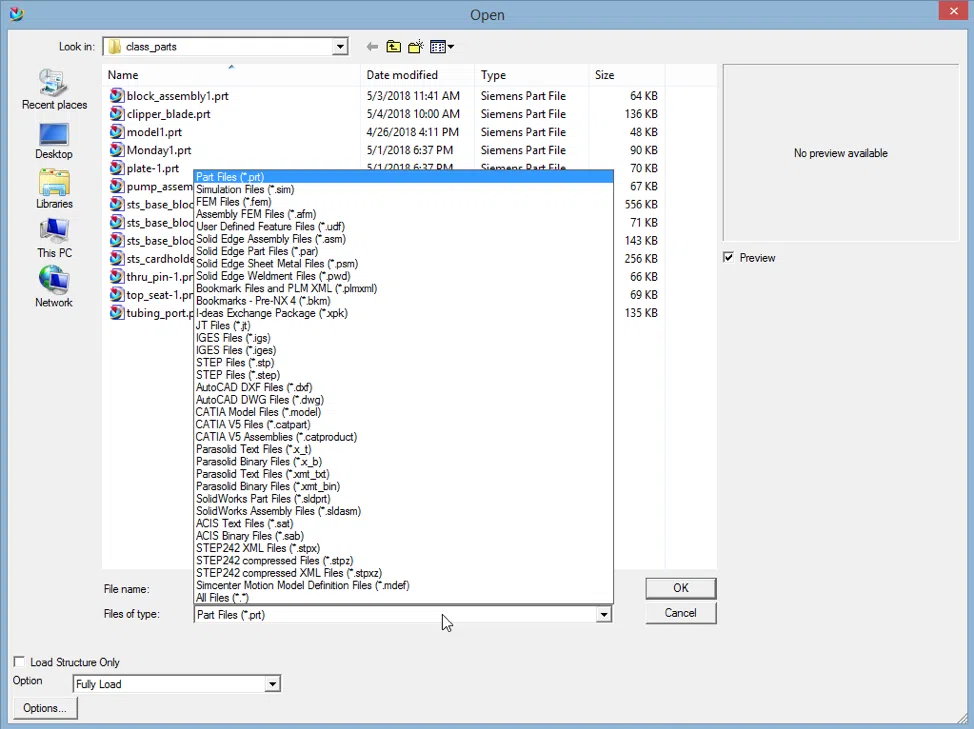974x729 pixels.
Task: Enable Load Structure Only checkbox
Action: click(x=19, y=662)
